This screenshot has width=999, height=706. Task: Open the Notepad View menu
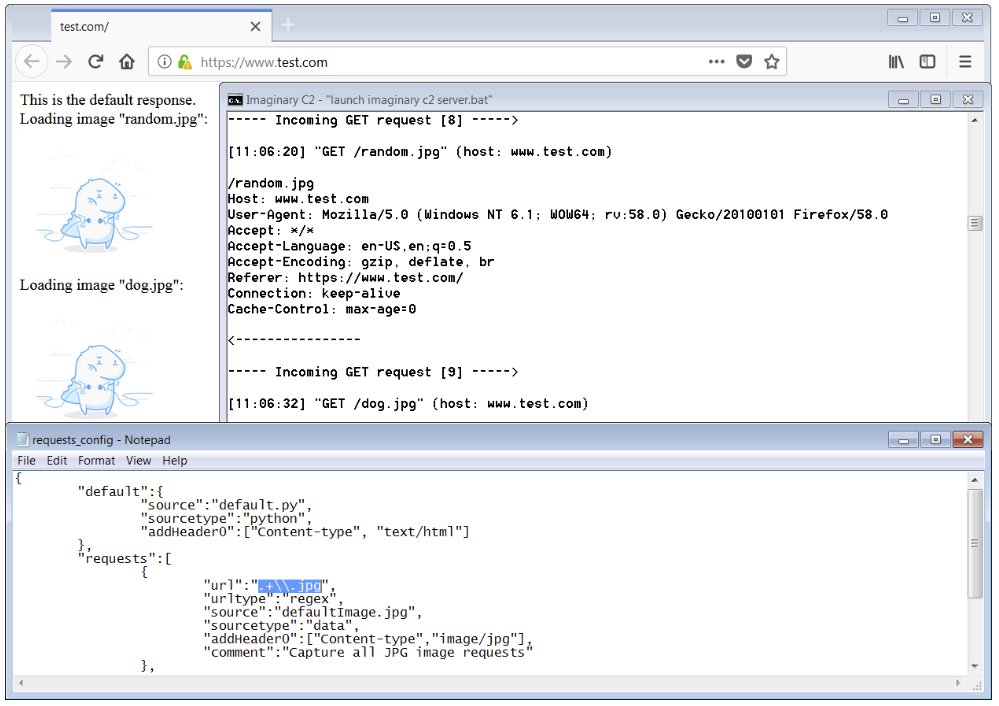click(x=138, y=461)
